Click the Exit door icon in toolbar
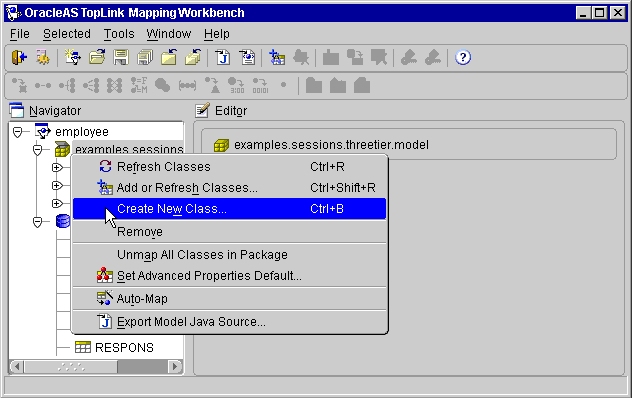The height and width of the screenshot is (398, 632). (x=19, y=58)
